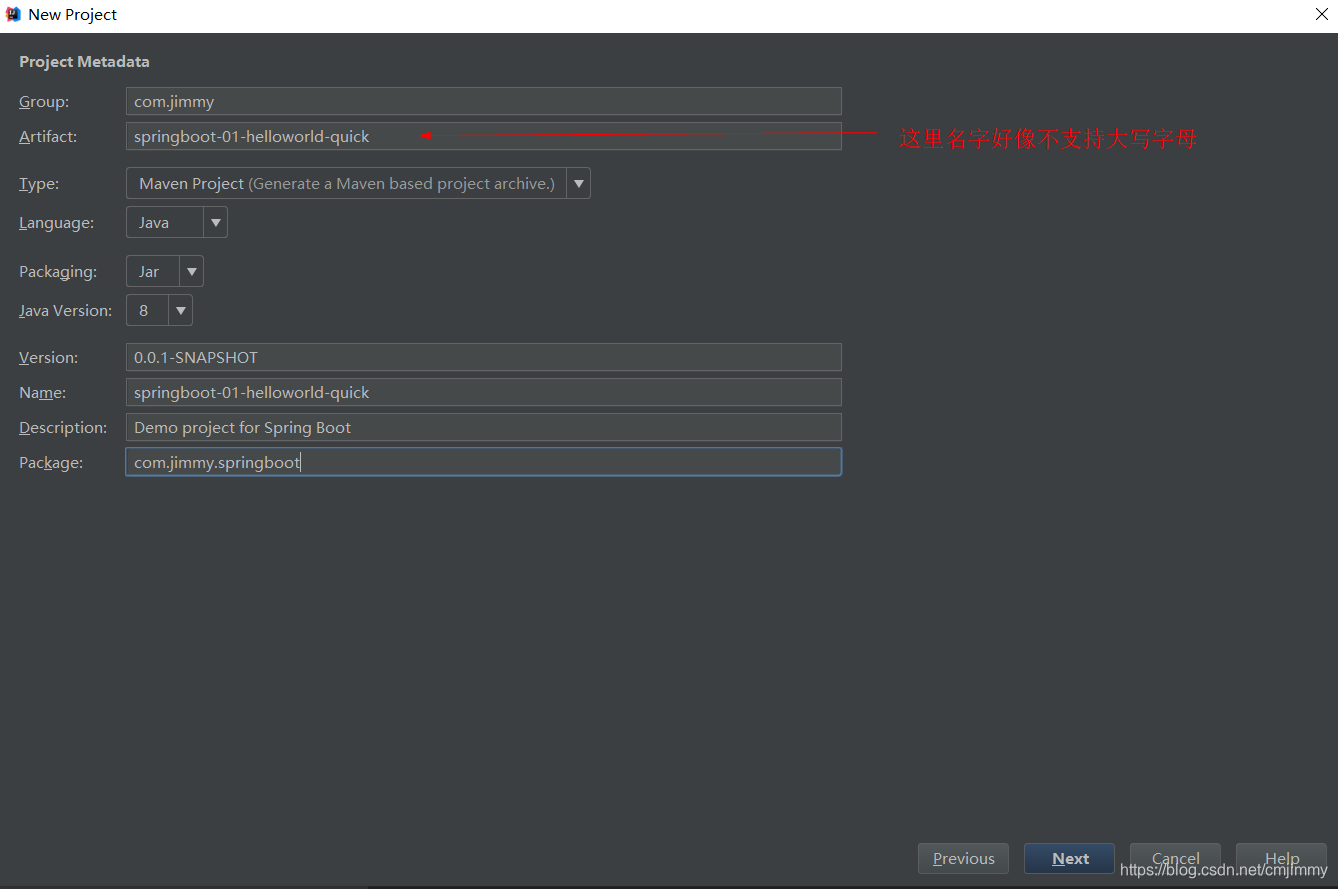Click the Package input field

(483, 462)
